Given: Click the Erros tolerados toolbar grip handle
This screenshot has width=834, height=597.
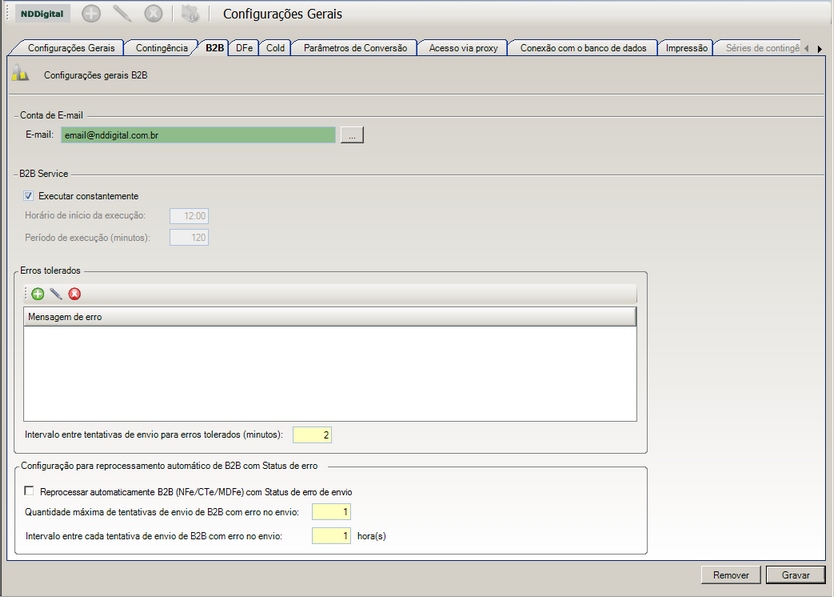Looking at the screenshot, I should pos(26,294).
